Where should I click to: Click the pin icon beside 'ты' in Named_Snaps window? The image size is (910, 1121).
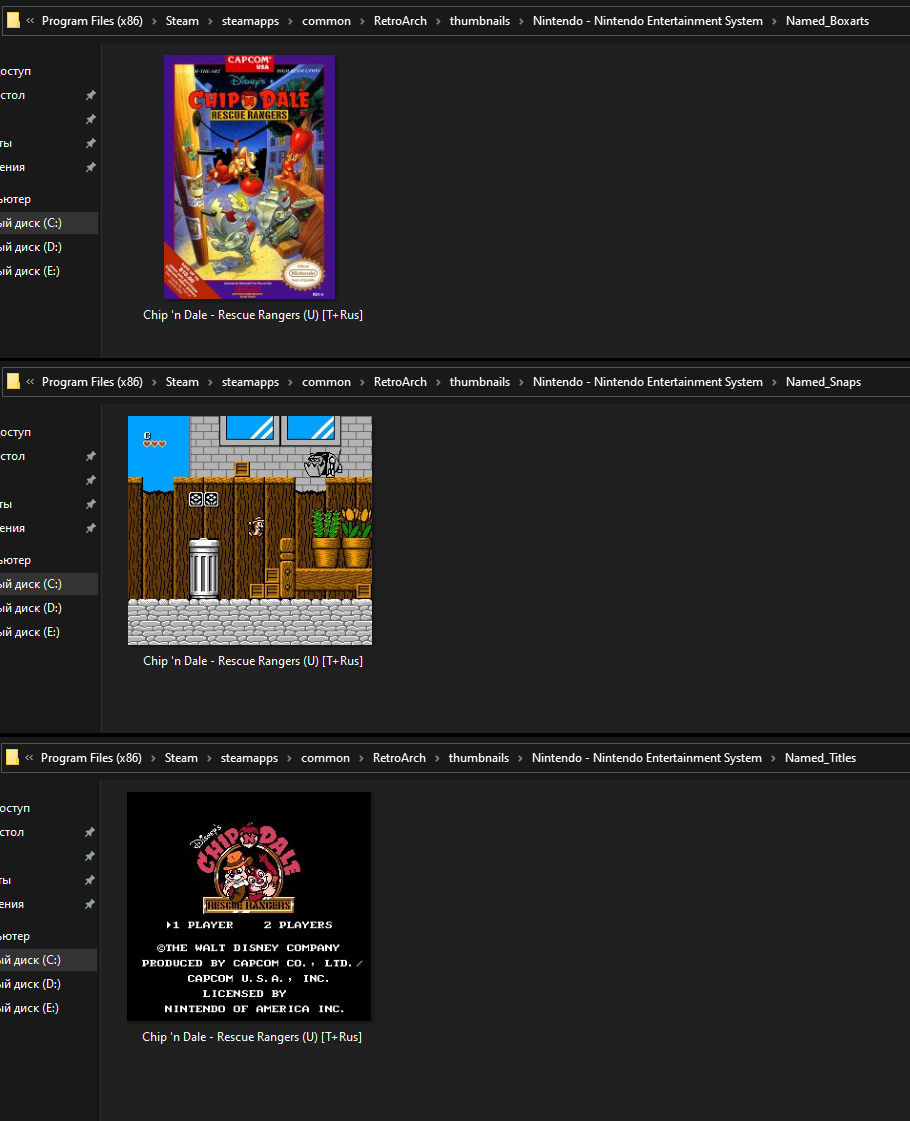click(x=90, y=504)
